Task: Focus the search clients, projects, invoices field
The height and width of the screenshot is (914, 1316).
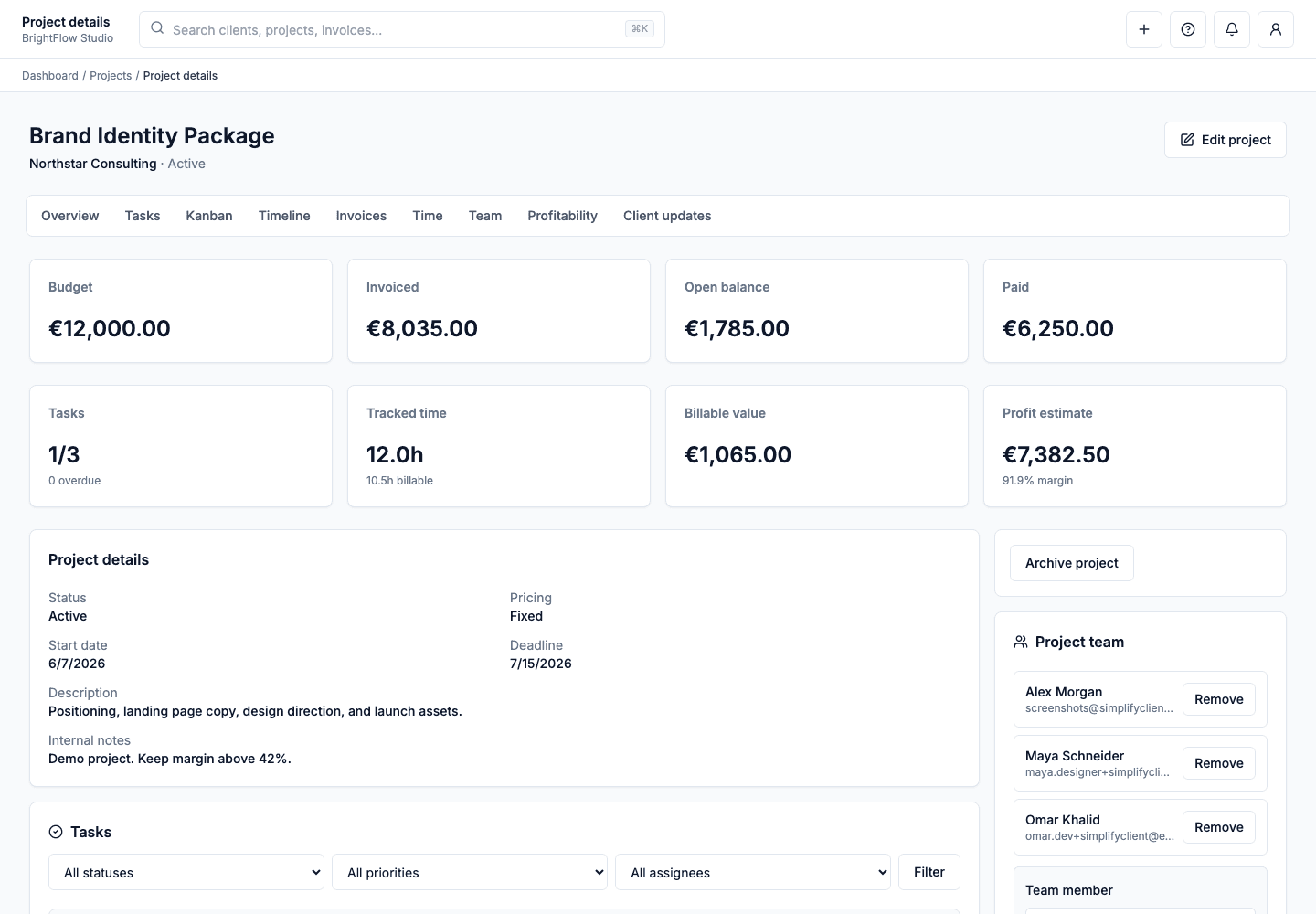Action: (x=402, y=29)
